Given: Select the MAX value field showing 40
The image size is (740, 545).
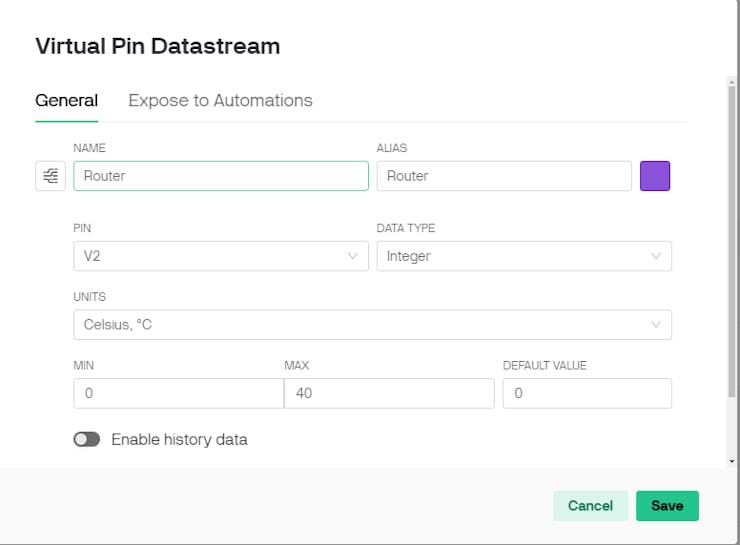Looking at the screenshot, I should (x=389, y=394).
